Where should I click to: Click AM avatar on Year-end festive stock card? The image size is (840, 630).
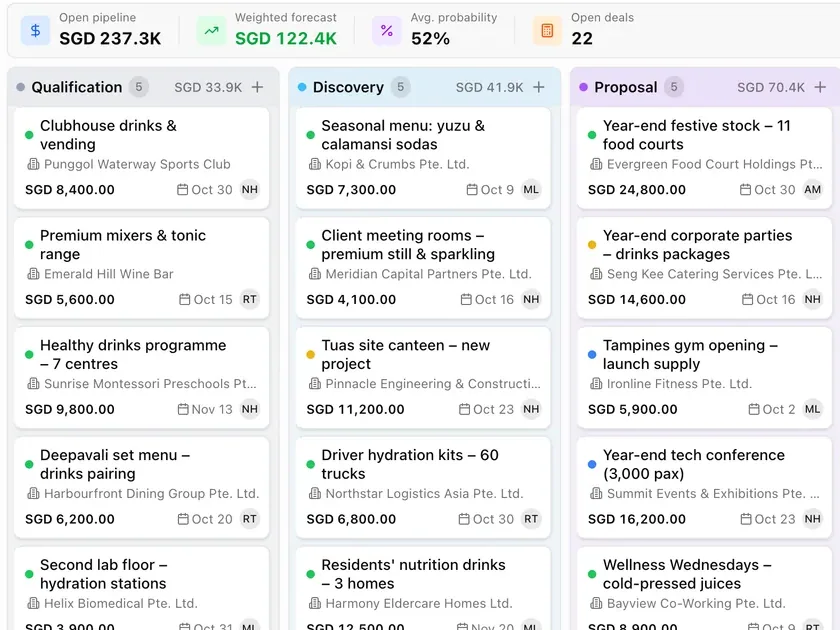pyautogui.click(x=812, y=190)
